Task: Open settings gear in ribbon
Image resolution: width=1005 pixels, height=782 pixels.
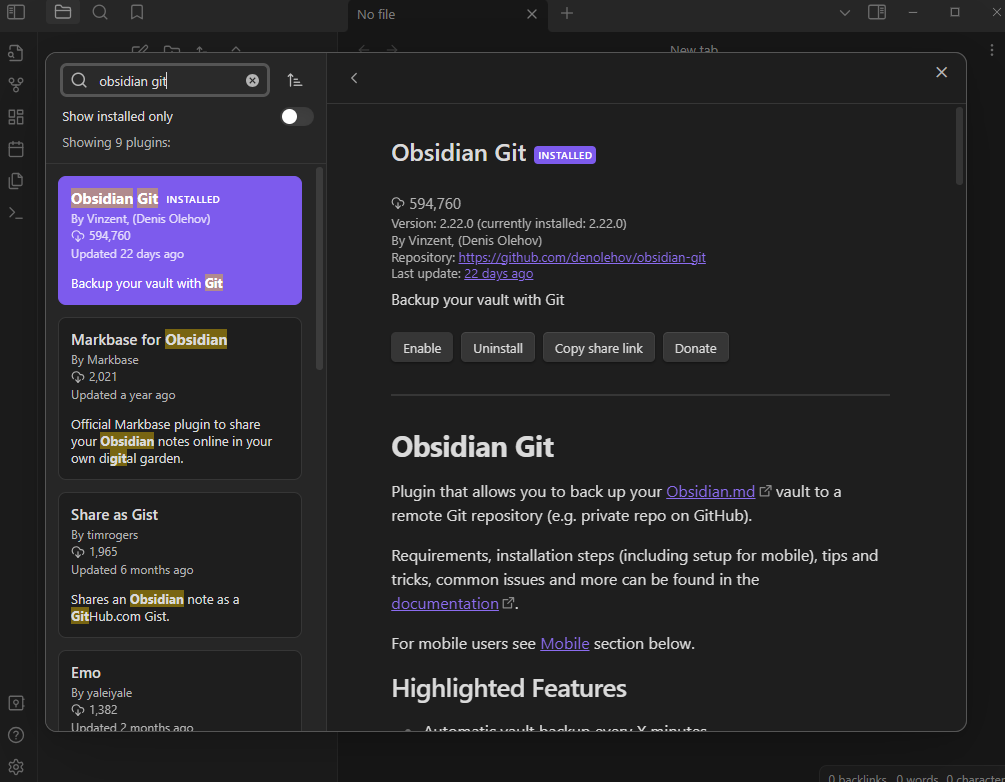Action: coord(16,767)
